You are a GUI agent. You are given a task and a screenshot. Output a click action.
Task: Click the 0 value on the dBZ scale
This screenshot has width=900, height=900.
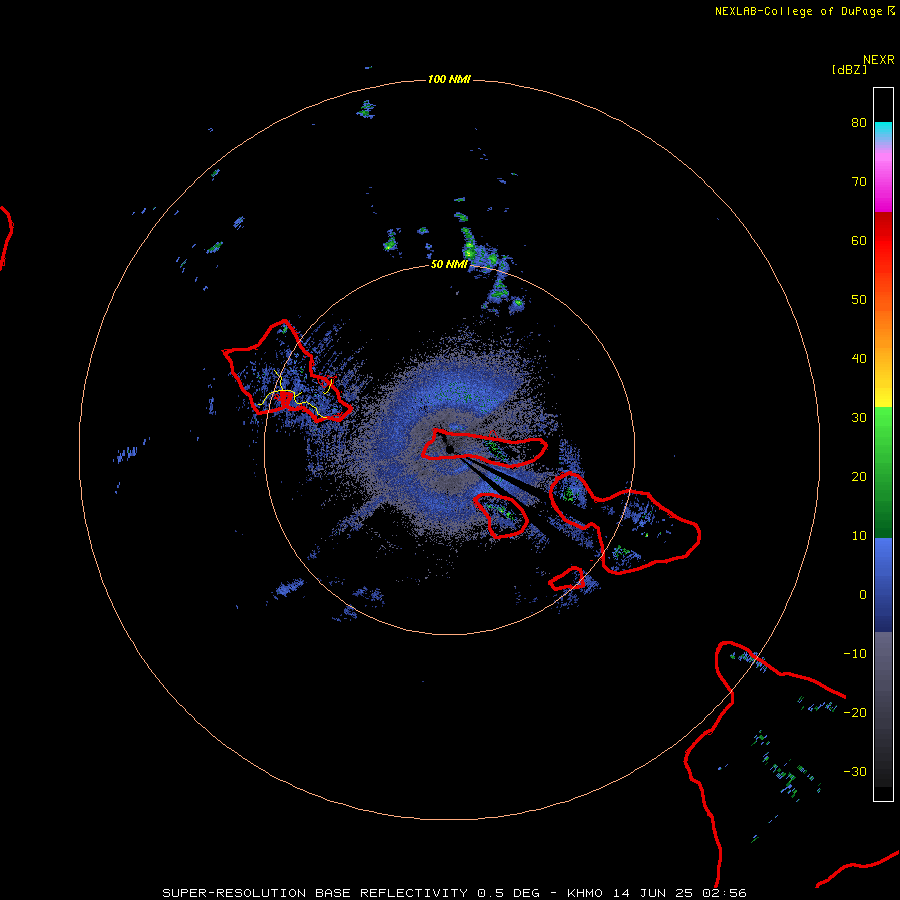[863, 595]
